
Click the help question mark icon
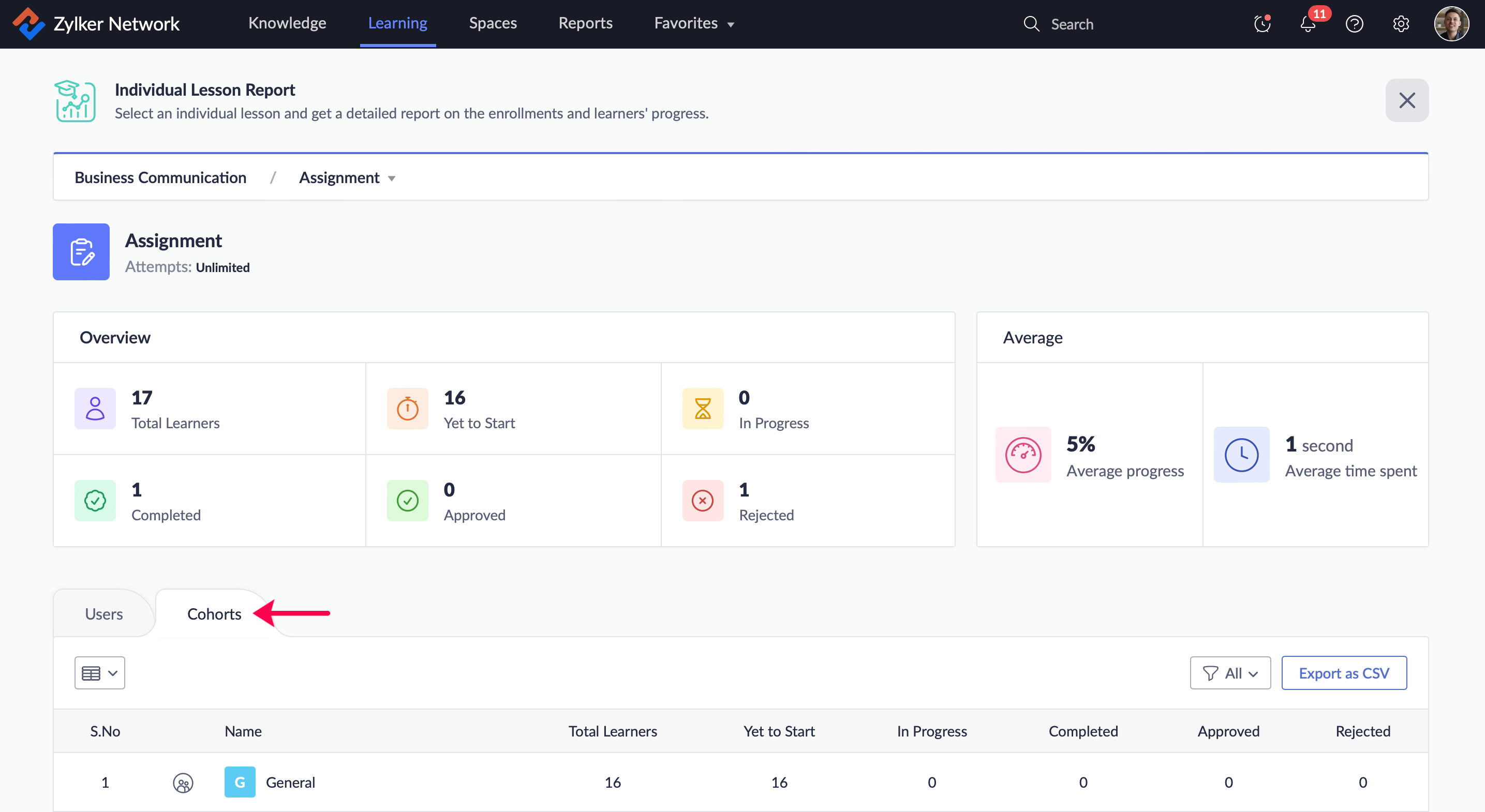coord(1354,24)
